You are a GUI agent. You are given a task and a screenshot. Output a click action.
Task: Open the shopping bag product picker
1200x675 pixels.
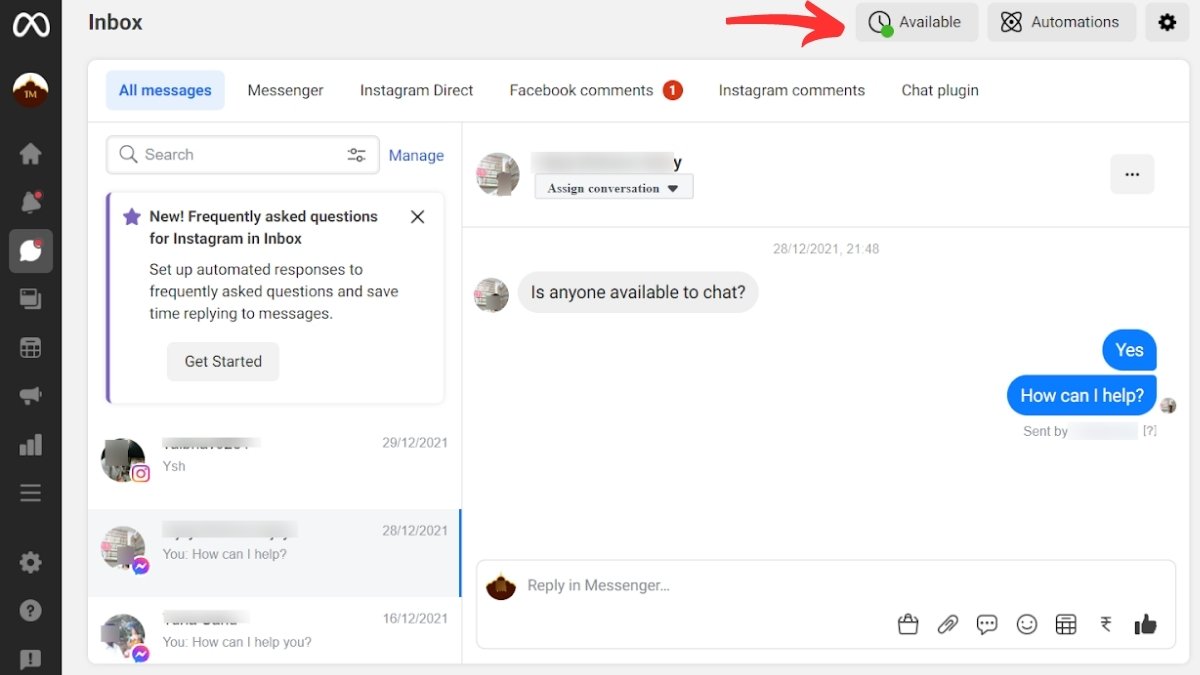908,623
